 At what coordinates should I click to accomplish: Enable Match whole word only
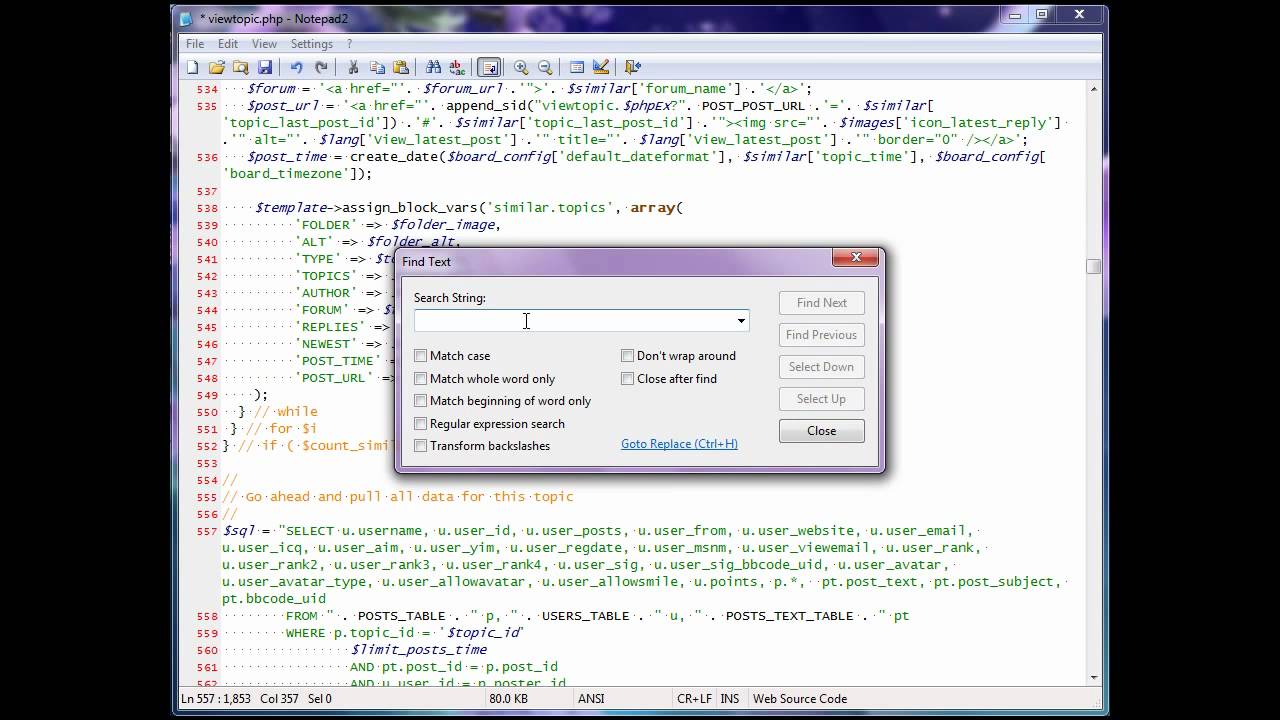point(421,379)
